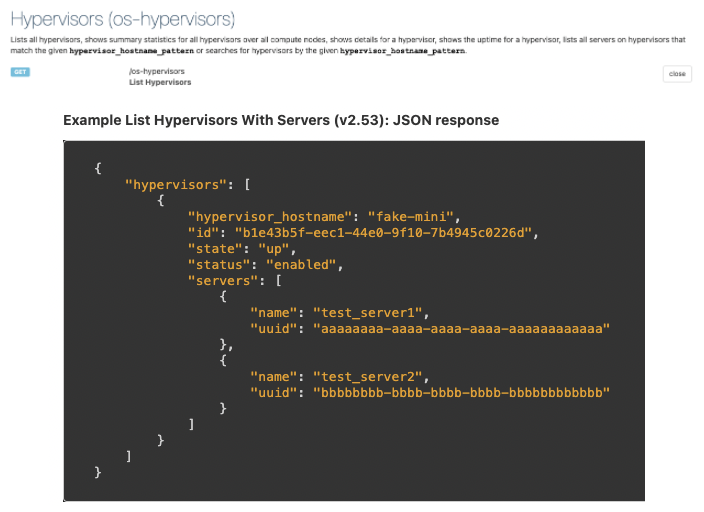
Task: Open the /os-hypervisors endpoint path
Action: [157, 71]
